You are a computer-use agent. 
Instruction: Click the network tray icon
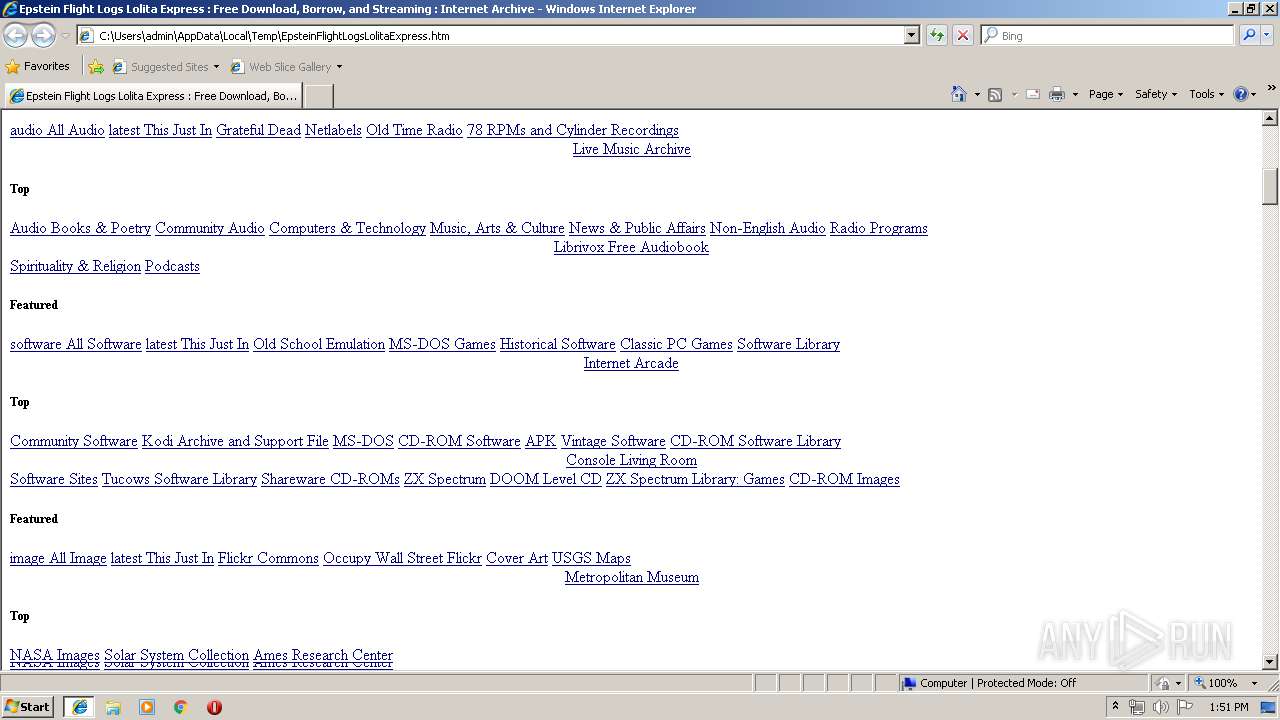click(x=1137, y=707)
